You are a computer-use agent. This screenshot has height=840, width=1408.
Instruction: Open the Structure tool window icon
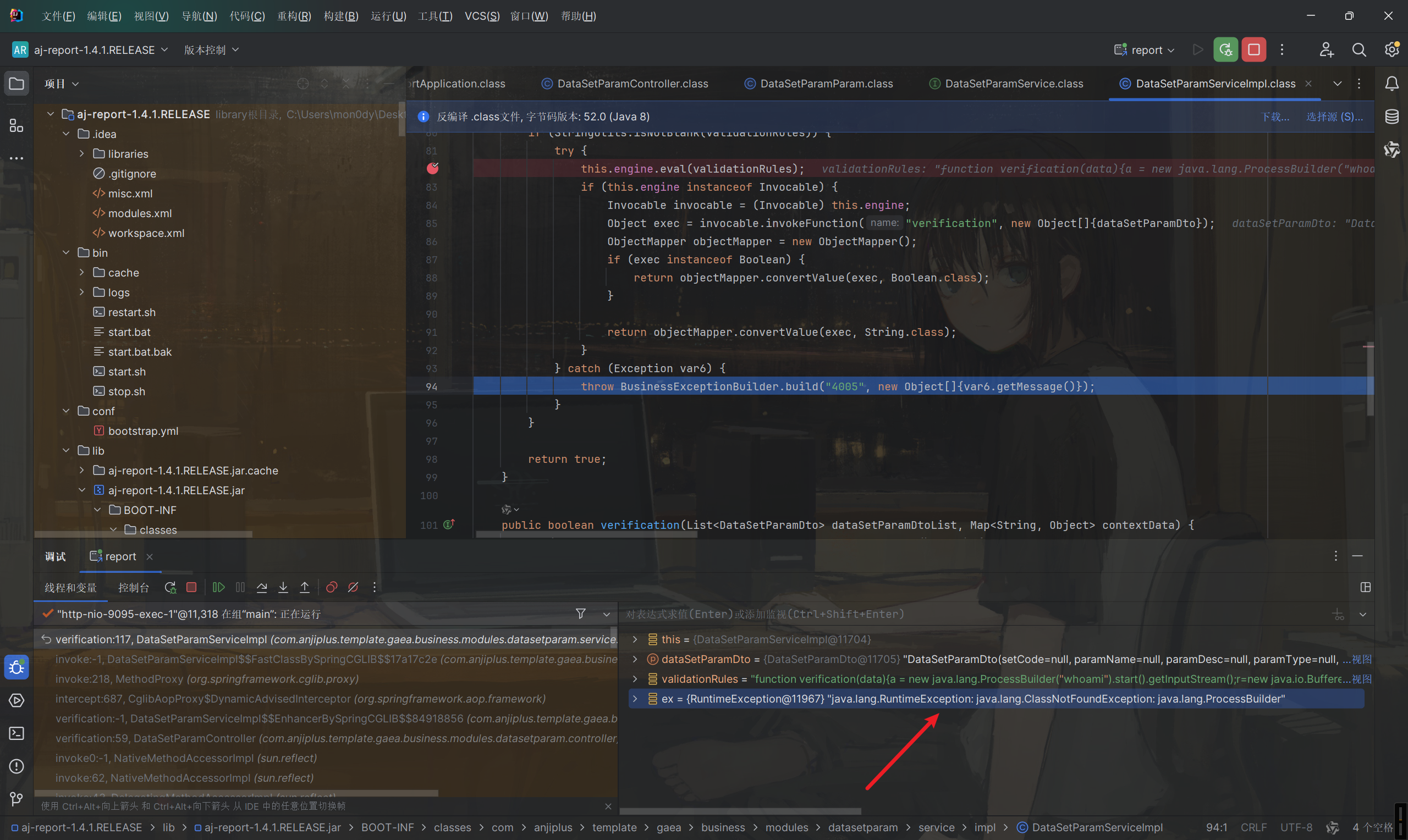[16, 125]
